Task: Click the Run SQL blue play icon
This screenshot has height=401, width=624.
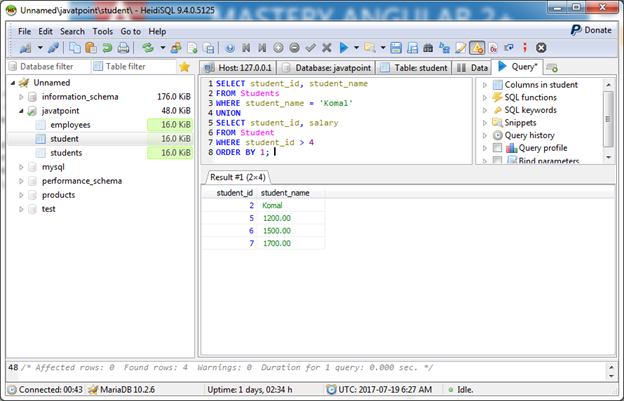Action: (344, 48)
